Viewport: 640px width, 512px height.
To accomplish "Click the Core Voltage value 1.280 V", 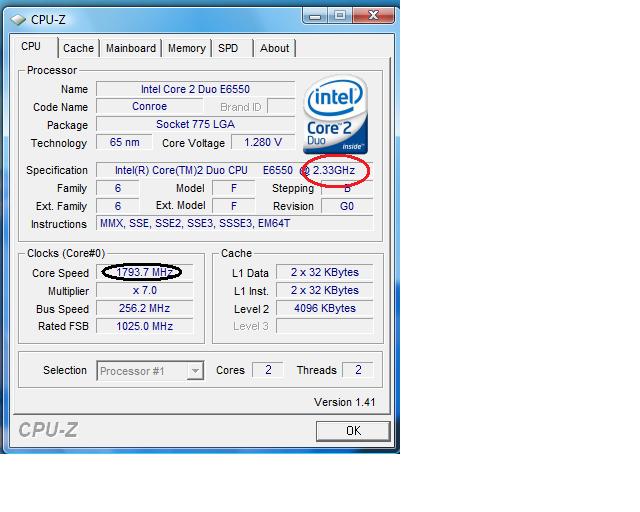I will [263, 142].
